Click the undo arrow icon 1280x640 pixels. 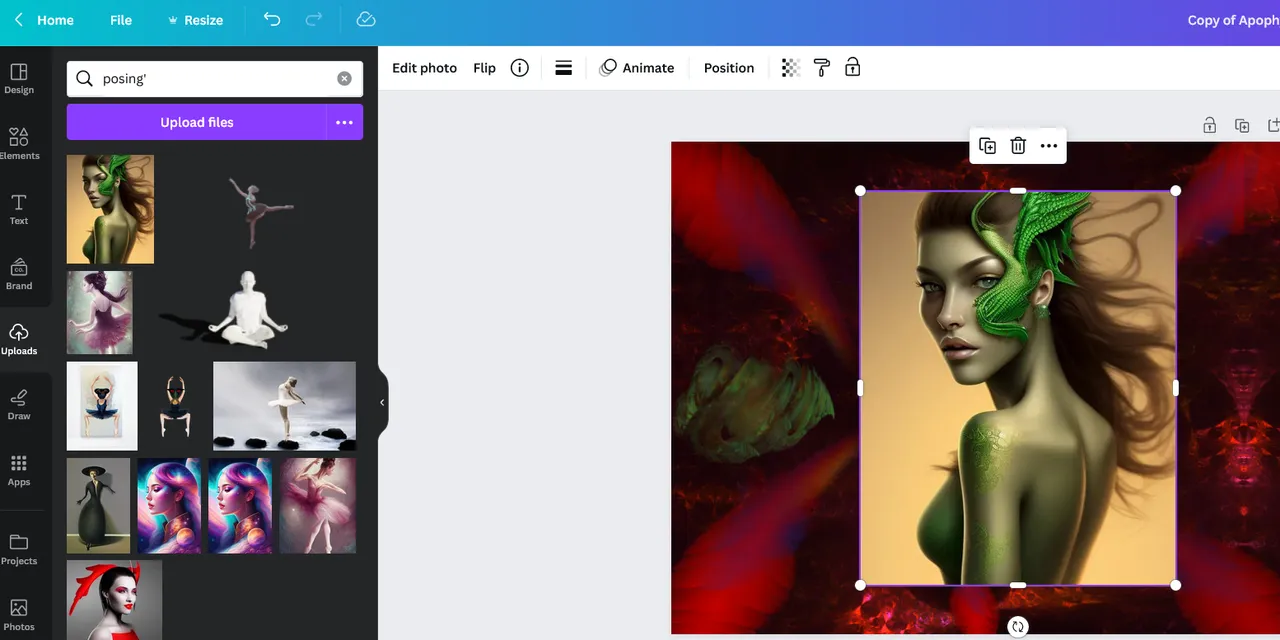pos(272,20)
